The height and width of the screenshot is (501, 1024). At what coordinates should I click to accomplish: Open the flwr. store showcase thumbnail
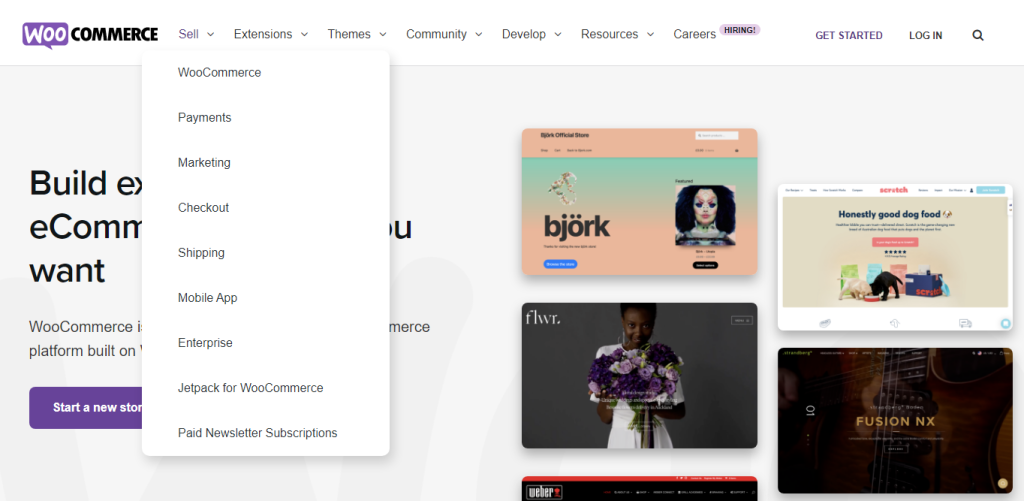click(x=639, y=376)
